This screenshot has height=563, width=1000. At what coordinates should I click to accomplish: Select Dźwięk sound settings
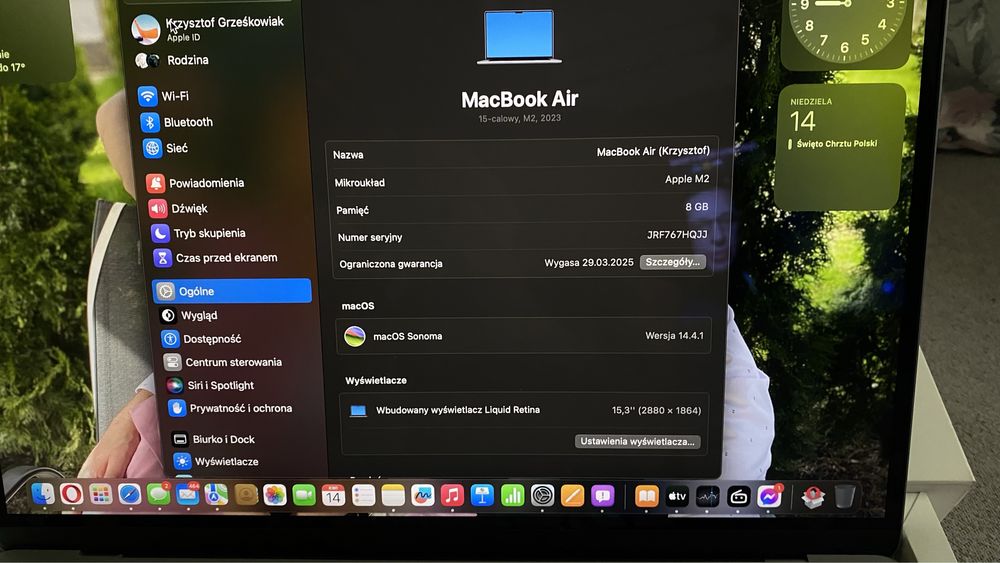(179, 208)
